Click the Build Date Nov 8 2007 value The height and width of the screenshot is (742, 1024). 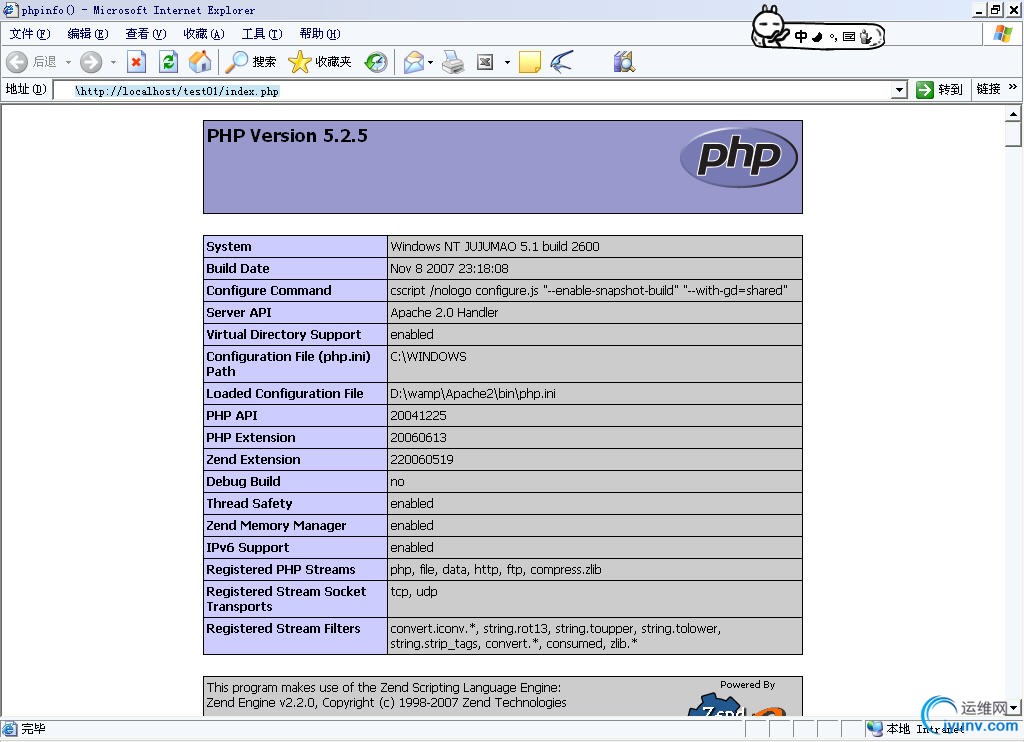449,268
